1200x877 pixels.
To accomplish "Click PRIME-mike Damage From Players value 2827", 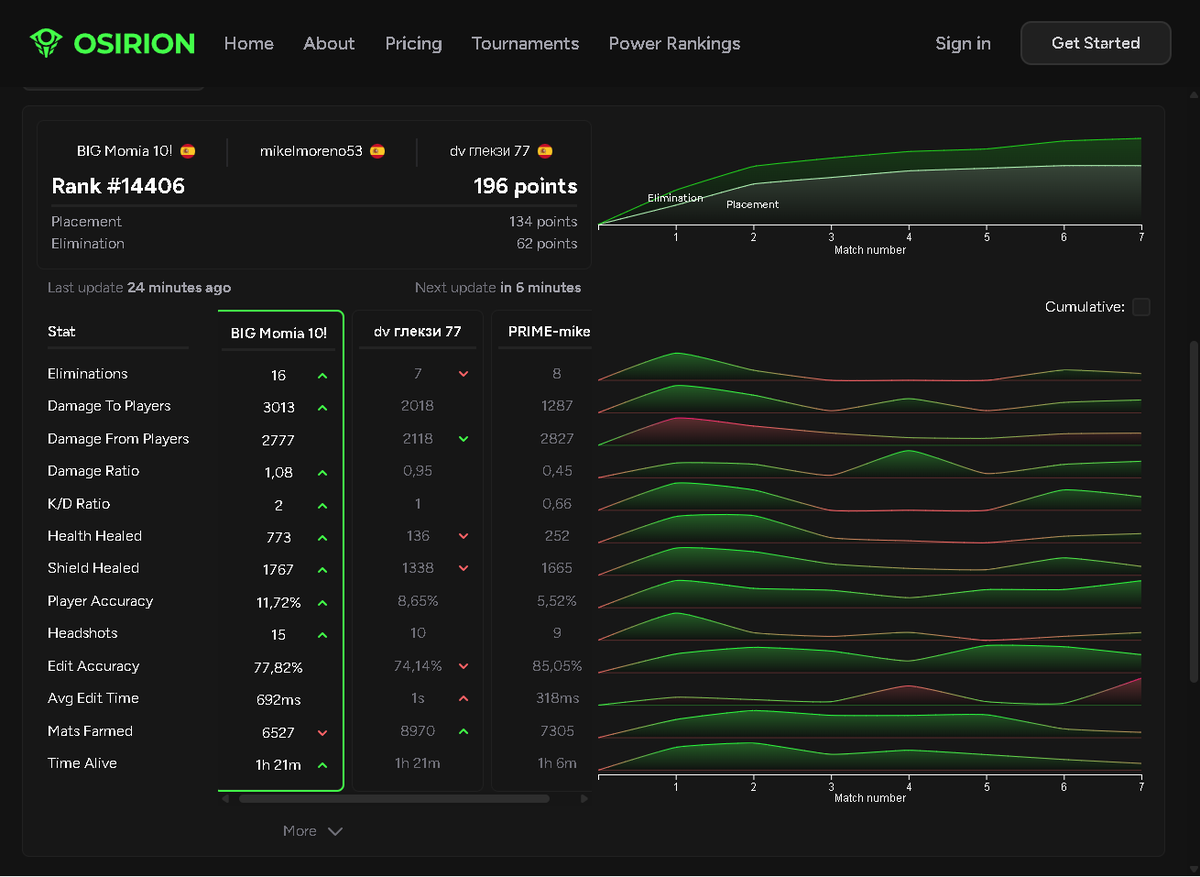I will 556,438.
